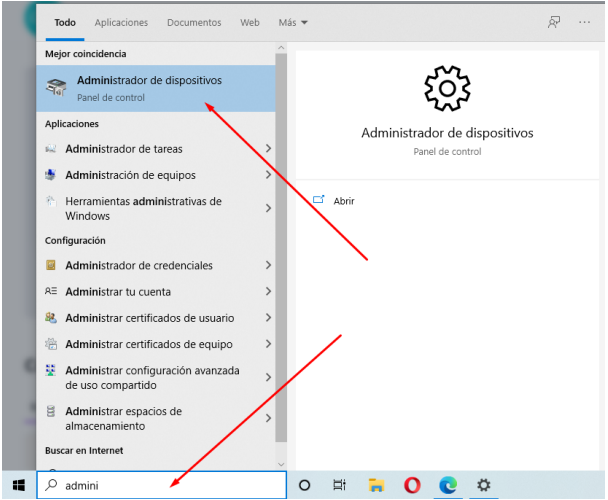Click the Administrador de credenciales icon
The width and height of the screenshot is (608, 500).
click(x=51, y=266)
